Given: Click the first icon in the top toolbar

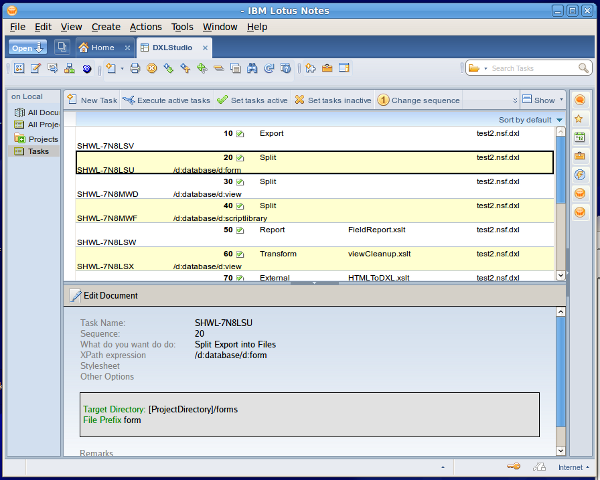Looking at the screenshot, I should coord(19,69).
